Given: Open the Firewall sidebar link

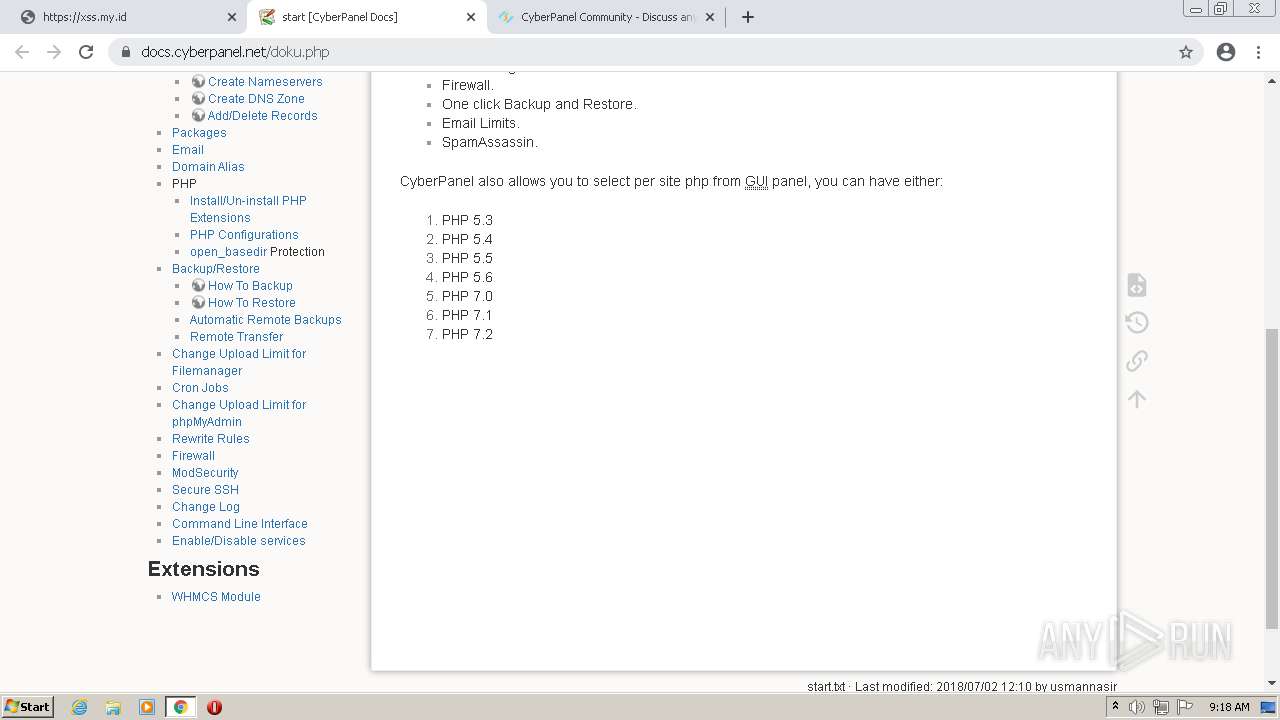Looking at the screenshot, I should click(x=193, y=455).
